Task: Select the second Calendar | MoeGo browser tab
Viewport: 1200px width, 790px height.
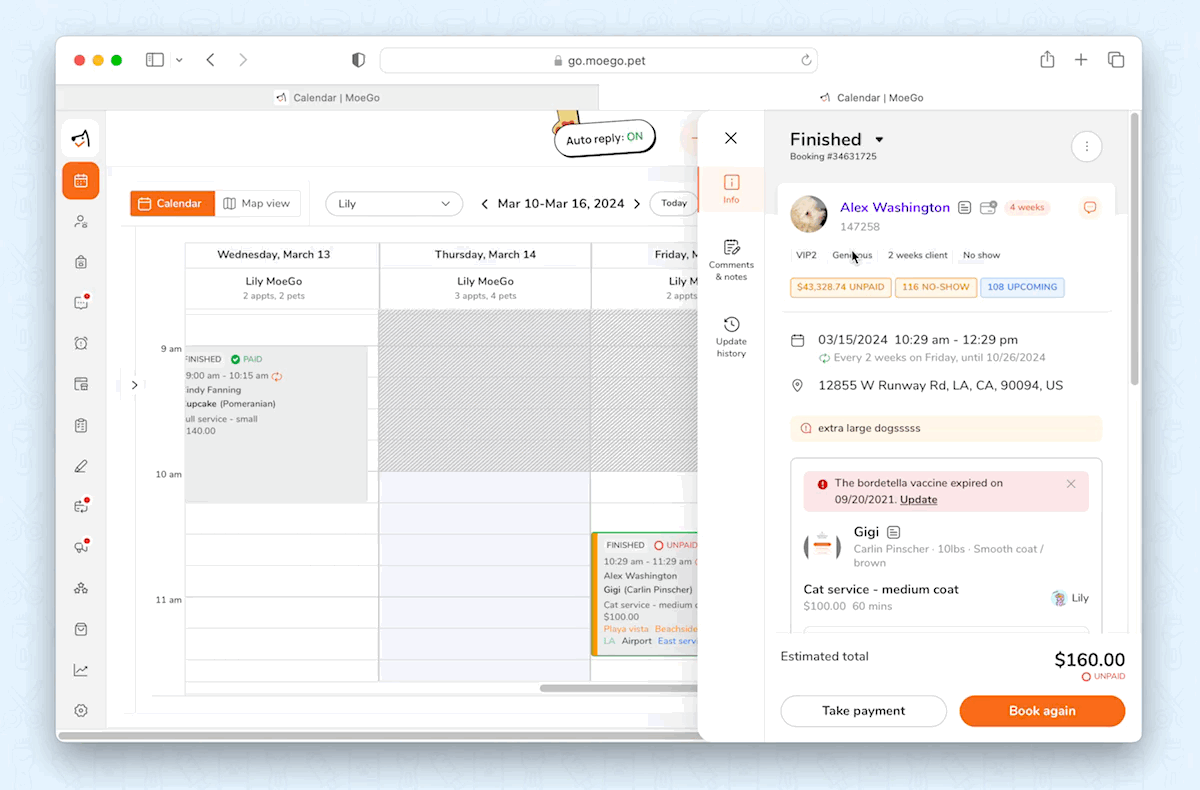Action: (x=870, y=98)
